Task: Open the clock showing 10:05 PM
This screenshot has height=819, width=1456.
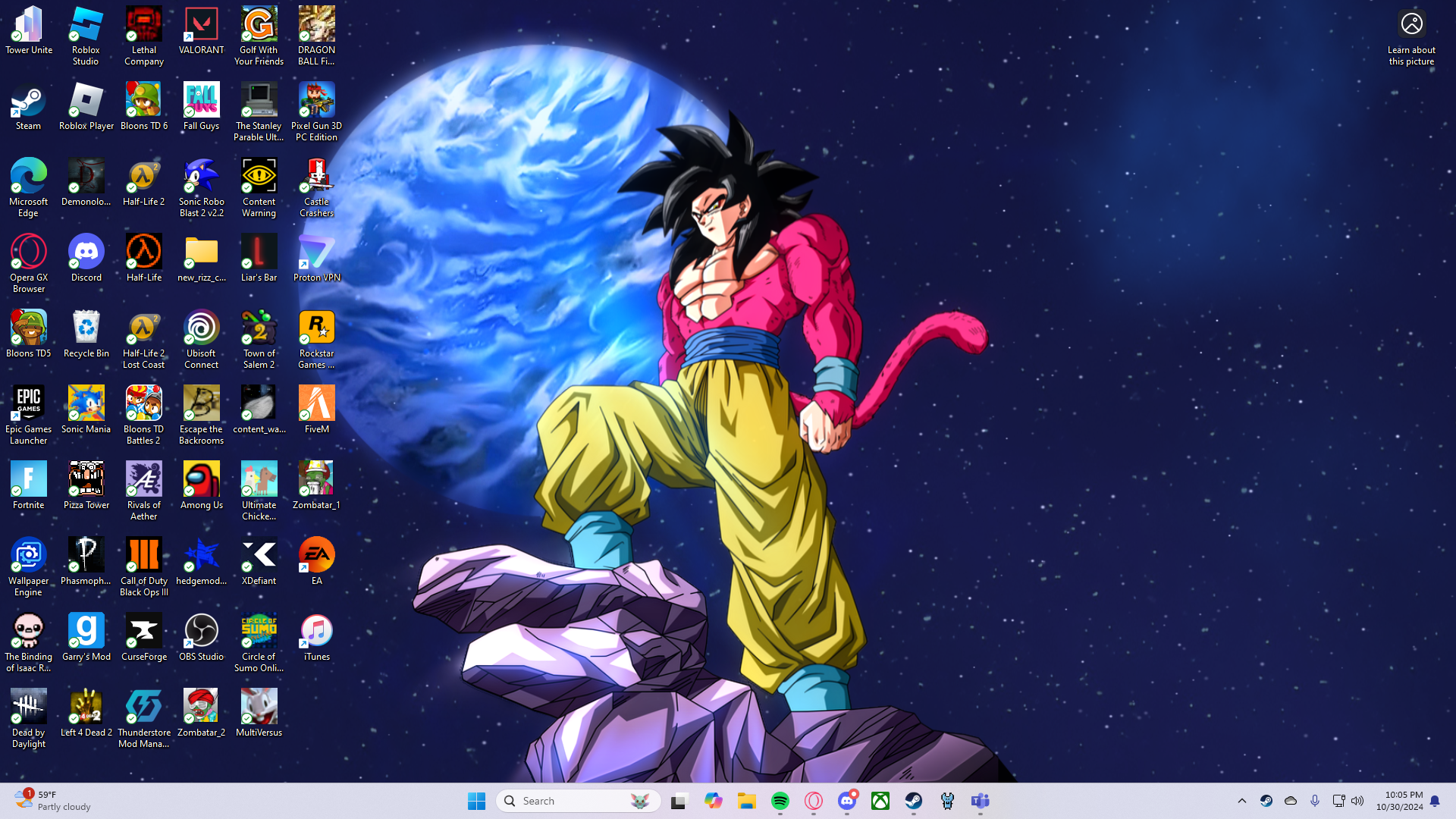Action: point(1400,801)
